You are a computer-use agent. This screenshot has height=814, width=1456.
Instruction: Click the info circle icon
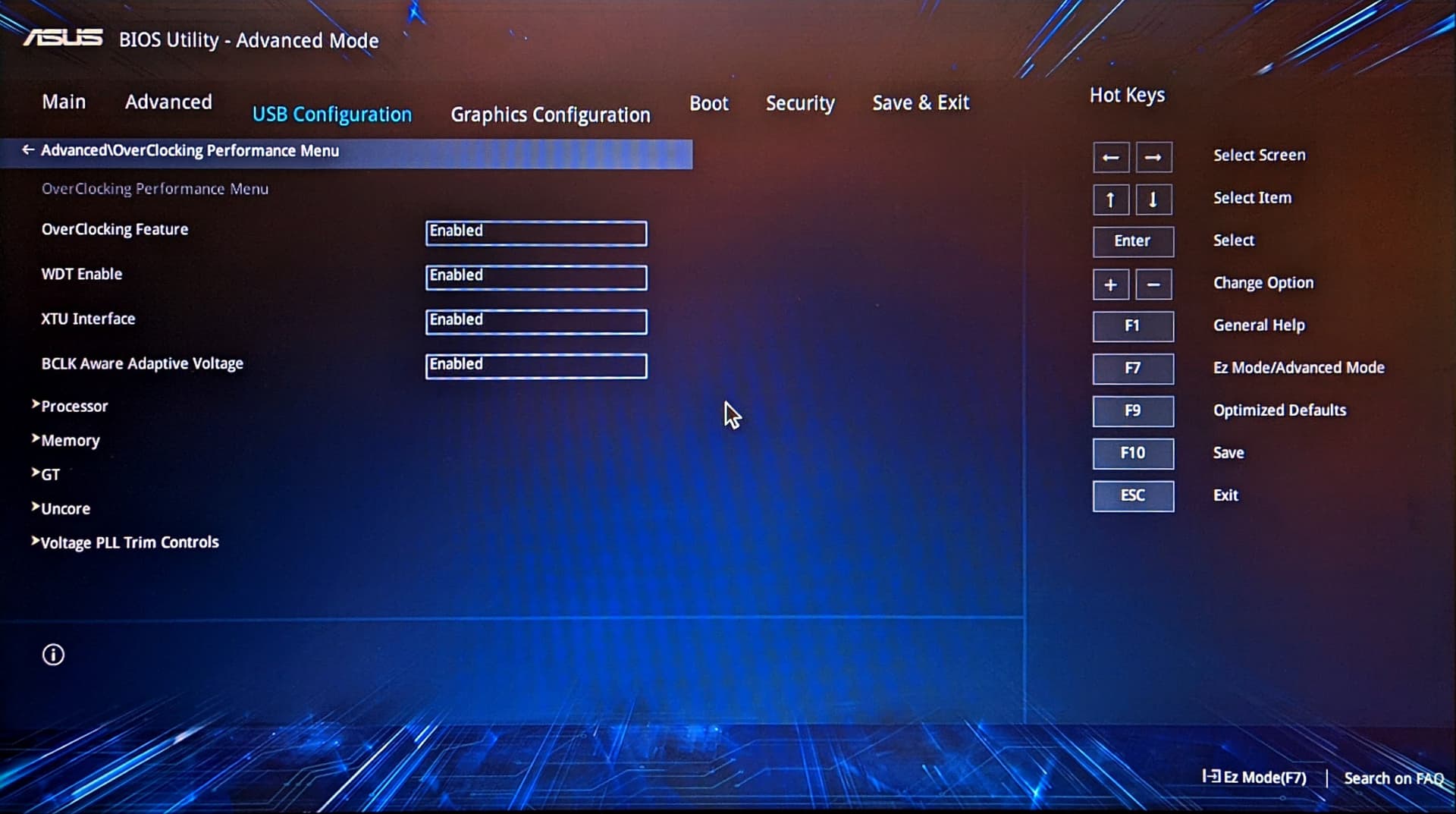pos(53,655)
